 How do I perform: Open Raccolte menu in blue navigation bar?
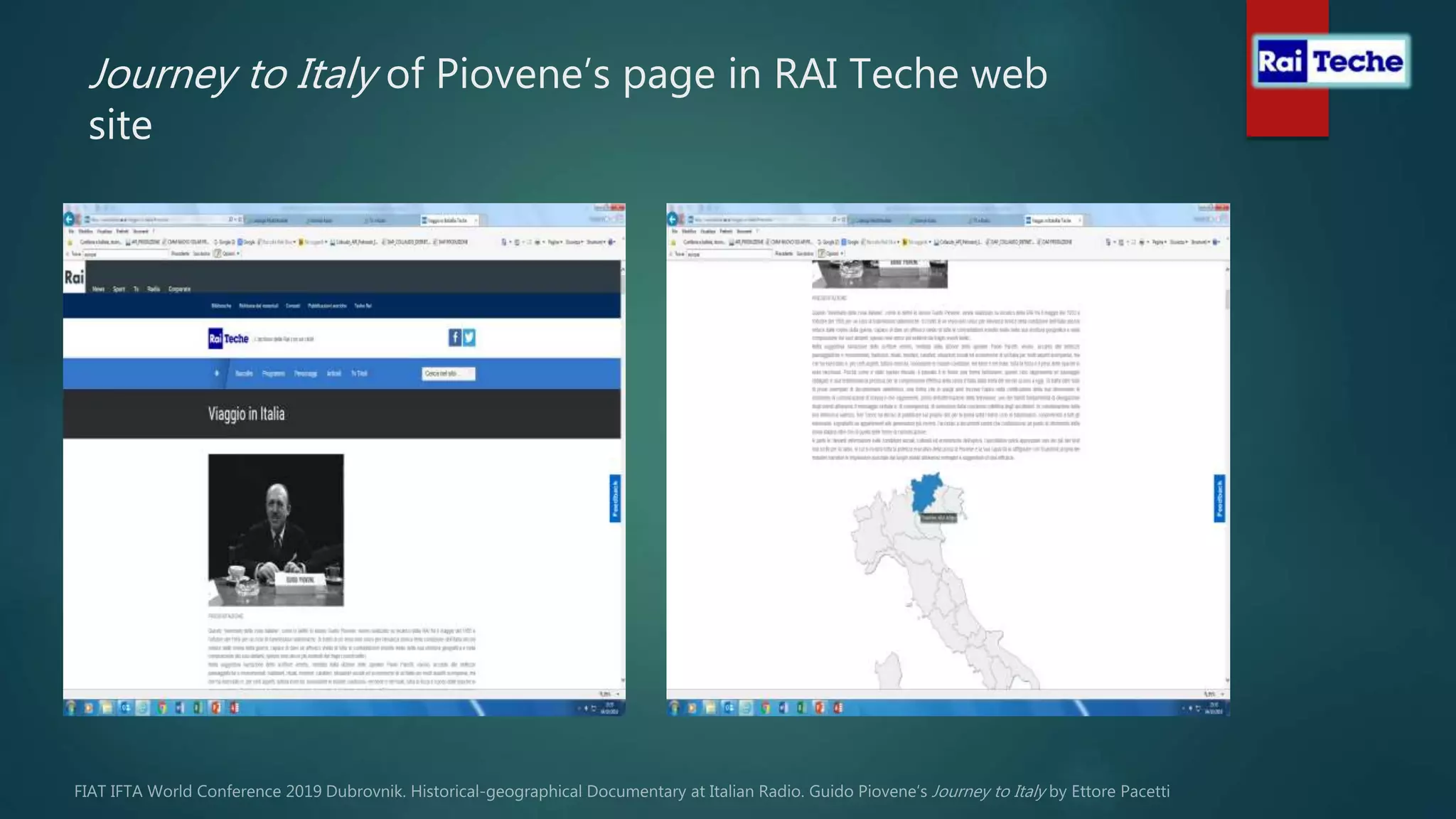244,373
